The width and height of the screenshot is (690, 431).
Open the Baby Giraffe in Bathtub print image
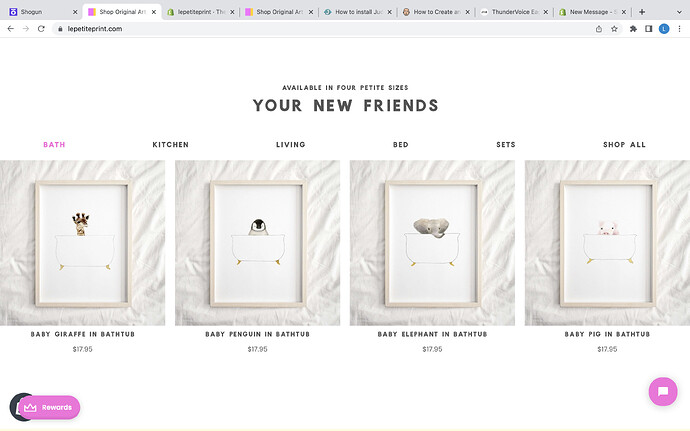click(x=83, y=243)
